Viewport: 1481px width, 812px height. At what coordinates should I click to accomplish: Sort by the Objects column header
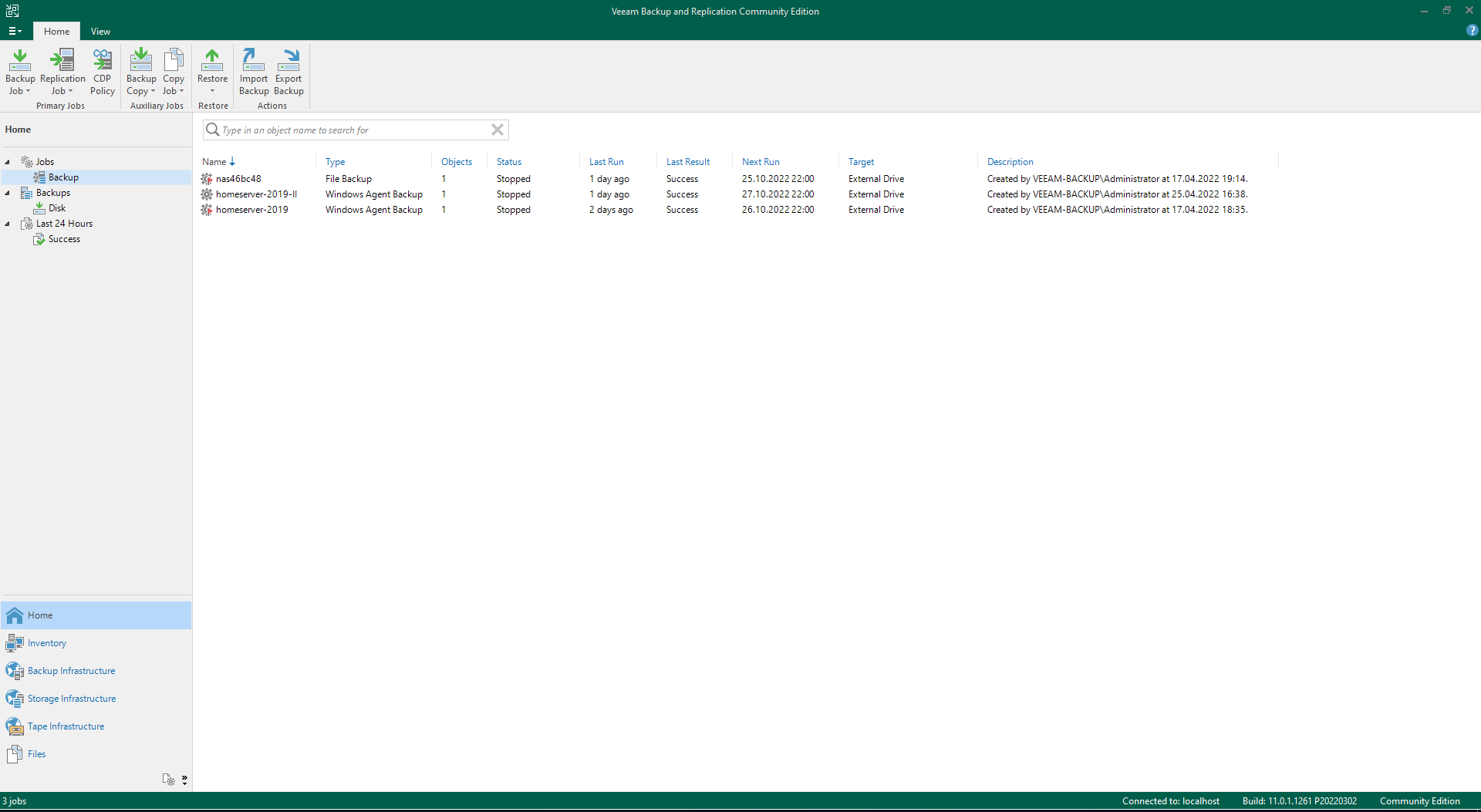tap(457, 162)
